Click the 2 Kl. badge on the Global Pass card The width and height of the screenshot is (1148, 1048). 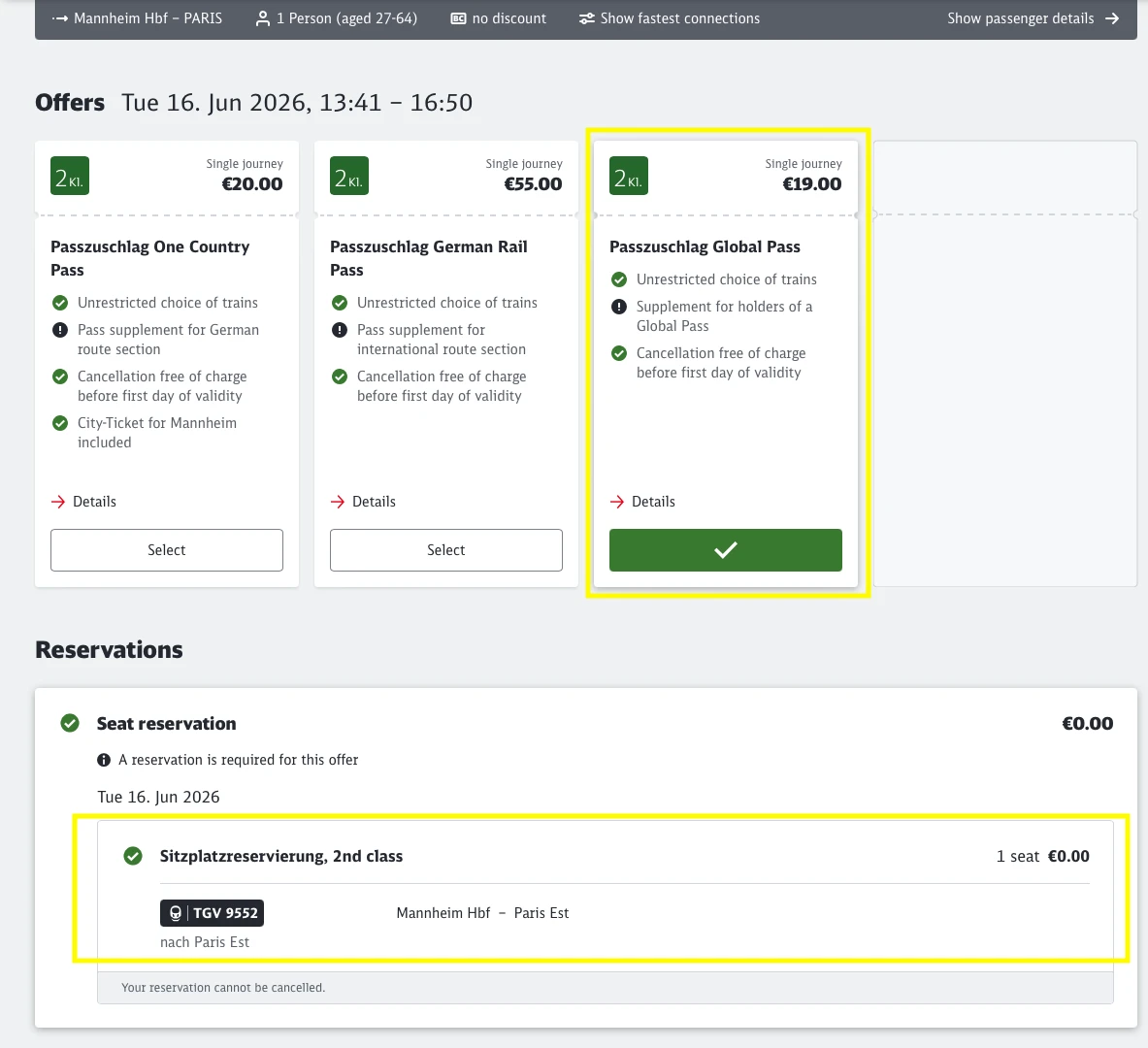[x=629, y=176]
